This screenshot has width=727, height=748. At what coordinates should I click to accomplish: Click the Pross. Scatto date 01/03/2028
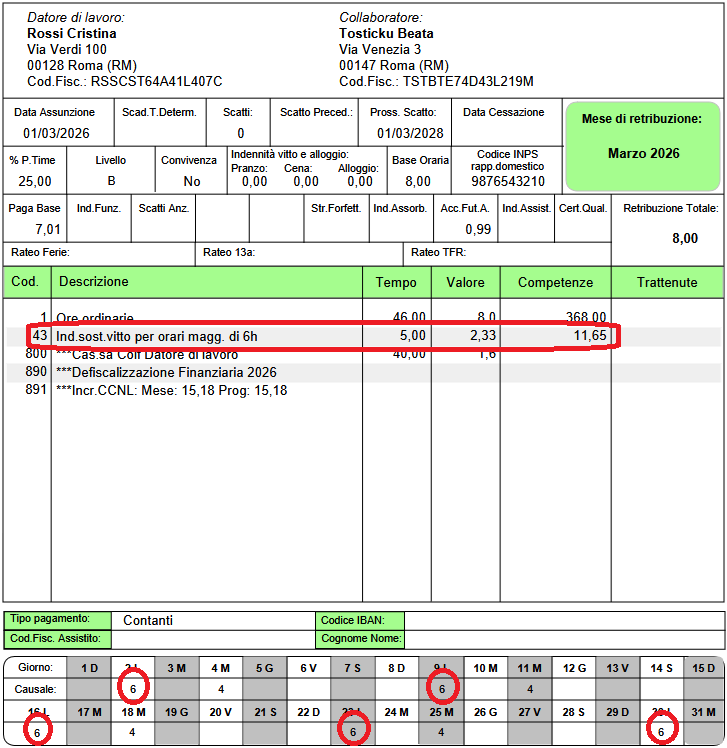[x=410, y=133]
